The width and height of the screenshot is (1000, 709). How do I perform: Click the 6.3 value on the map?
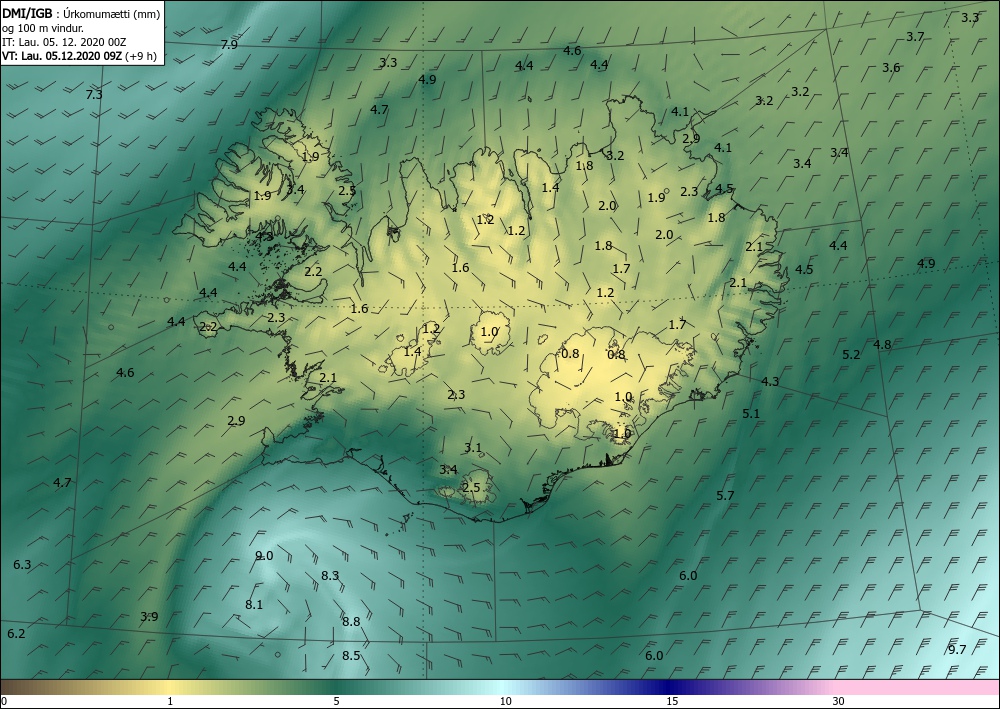tap(22, 564)
